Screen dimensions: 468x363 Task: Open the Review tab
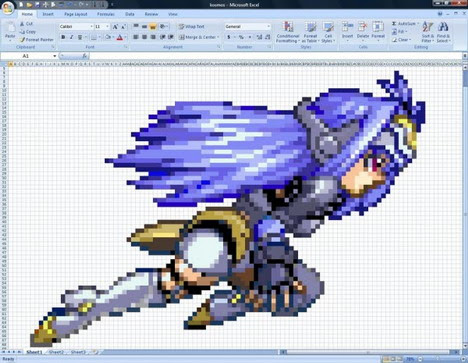pyautogui.click(x=151, y=14)
